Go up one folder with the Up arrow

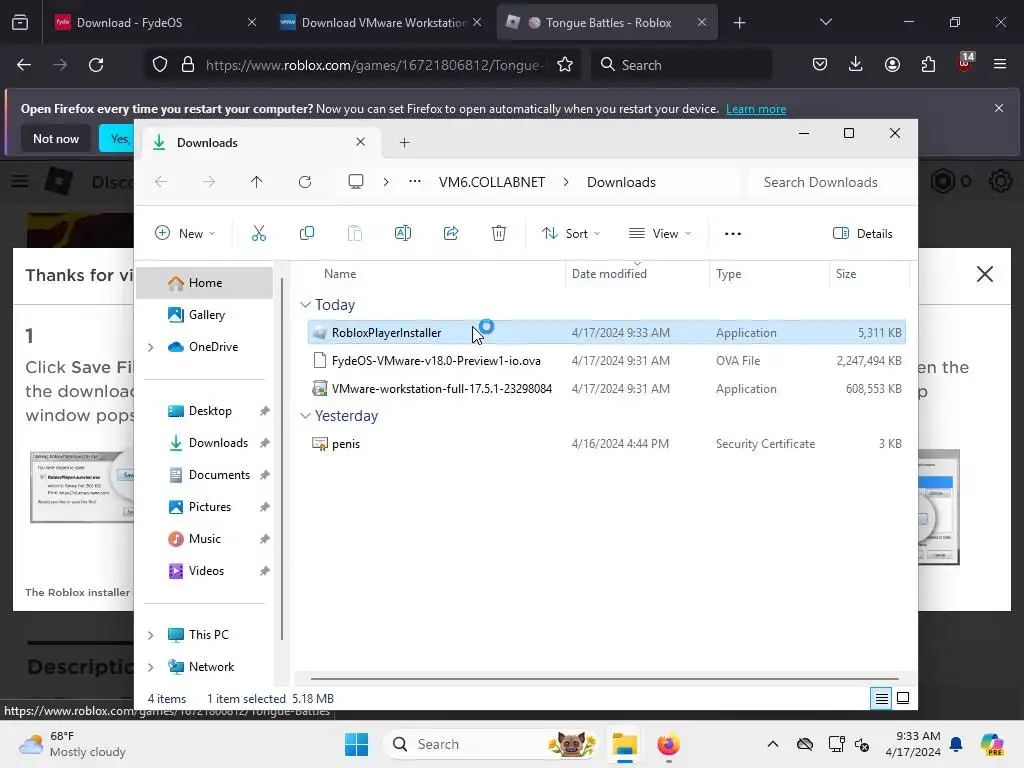tap(257, 182)
